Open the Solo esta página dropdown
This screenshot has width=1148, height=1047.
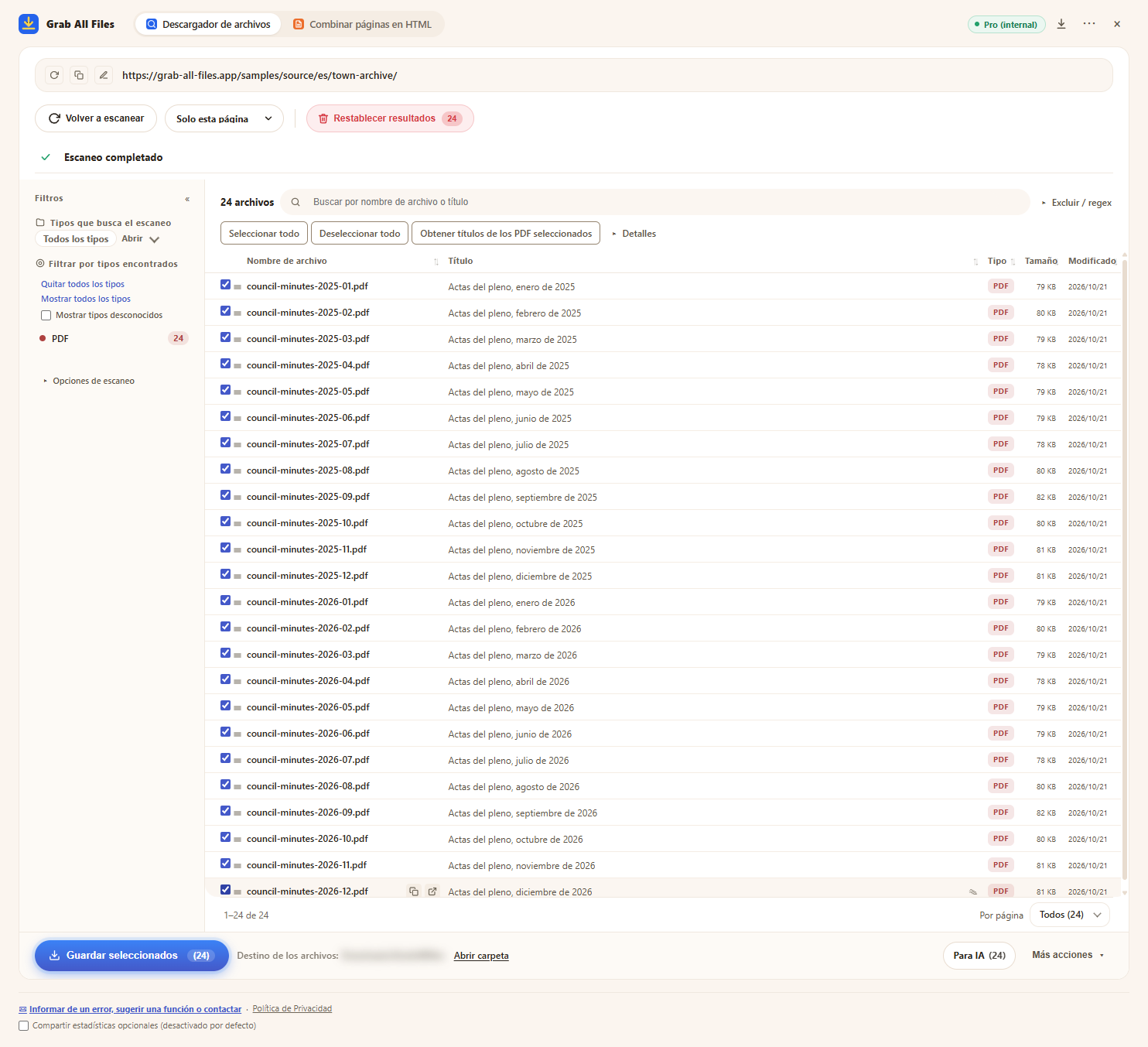tap(224, 118)
